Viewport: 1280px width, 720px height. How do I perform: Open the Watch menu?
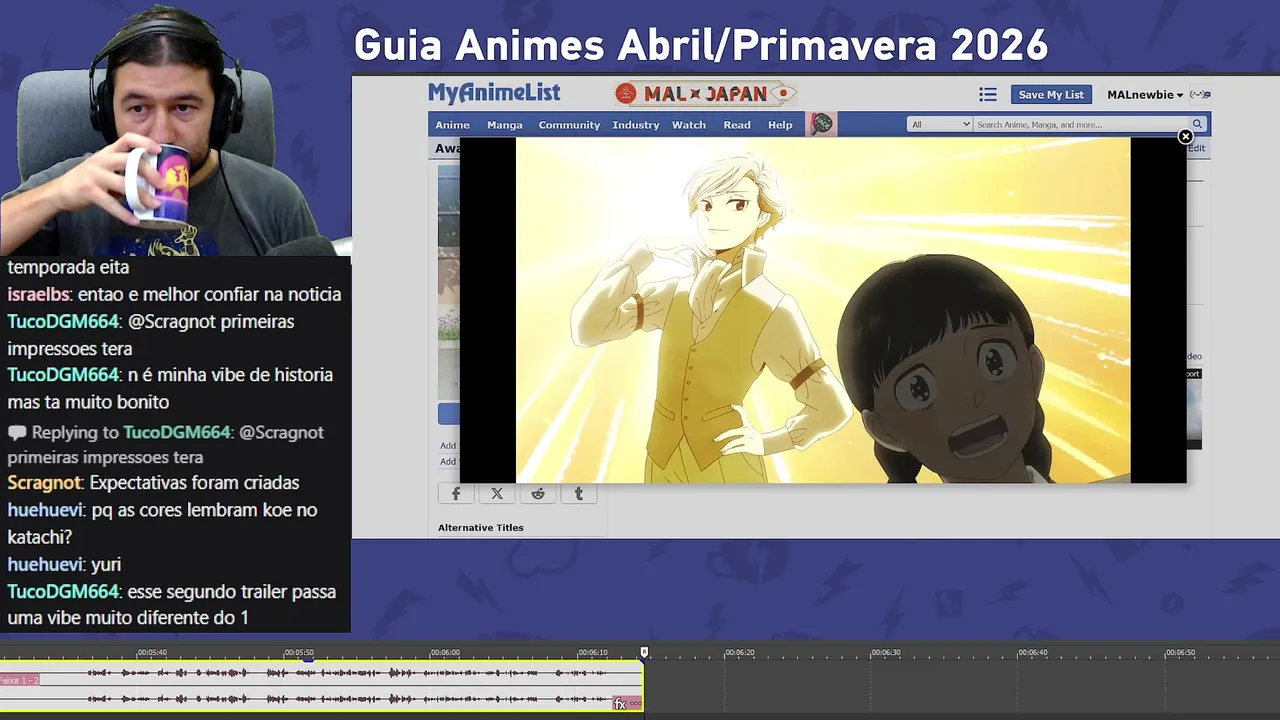pos(689,125)
